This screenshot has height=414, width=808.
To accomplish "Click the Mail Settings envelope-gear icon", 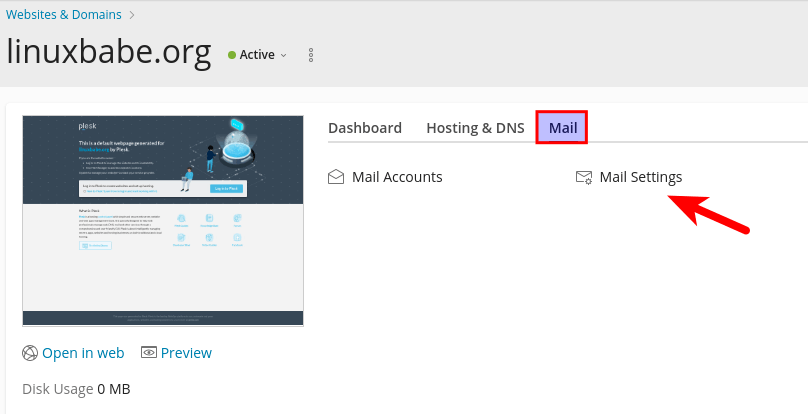I will tap(584, 177).
